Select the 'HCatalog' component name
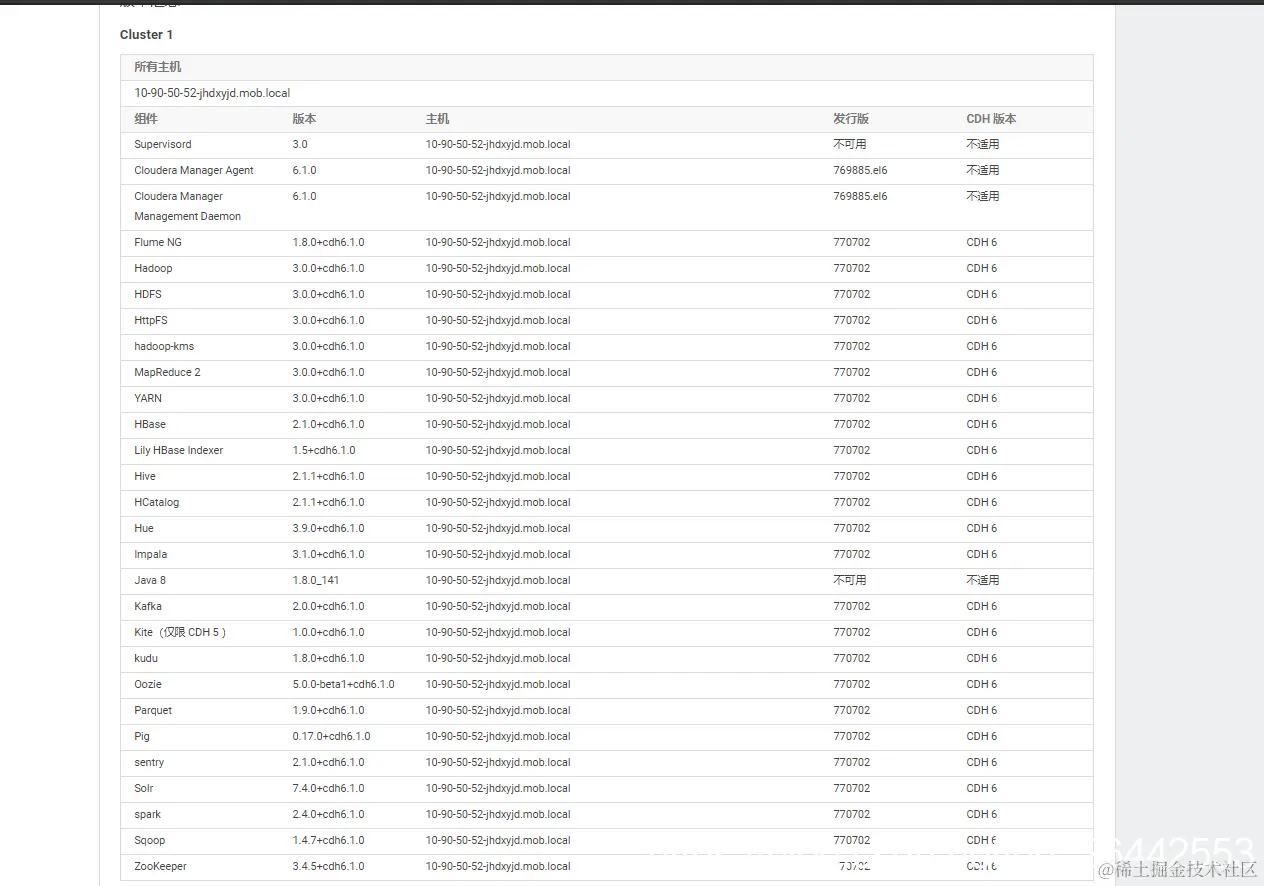Image resolution: width=1264 pixels, height=886 pixels. (x=157, y=503)
